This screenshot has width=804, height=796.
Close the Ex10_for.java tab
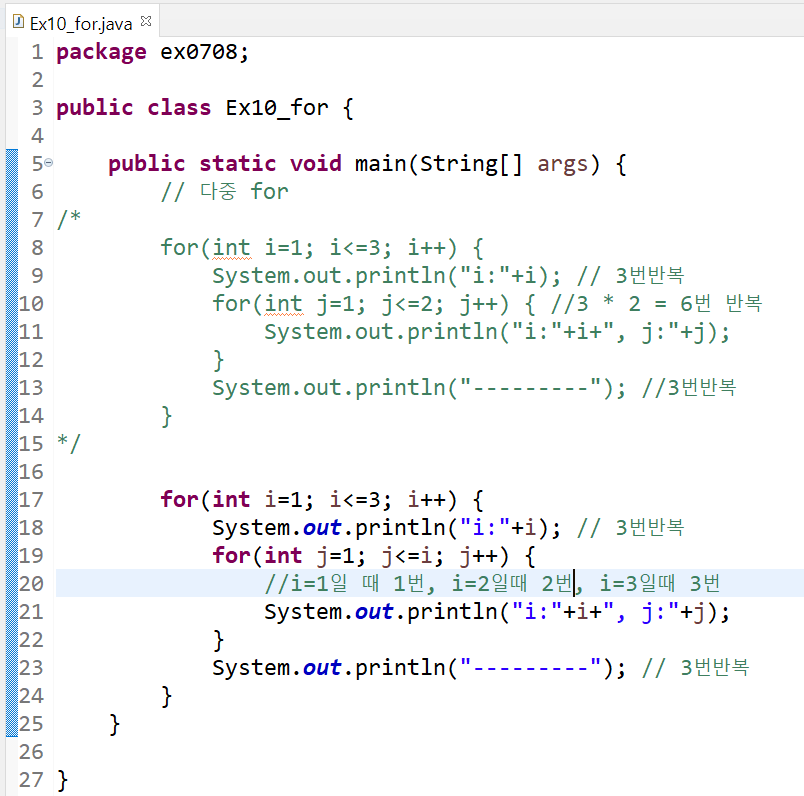coord(146,21)
